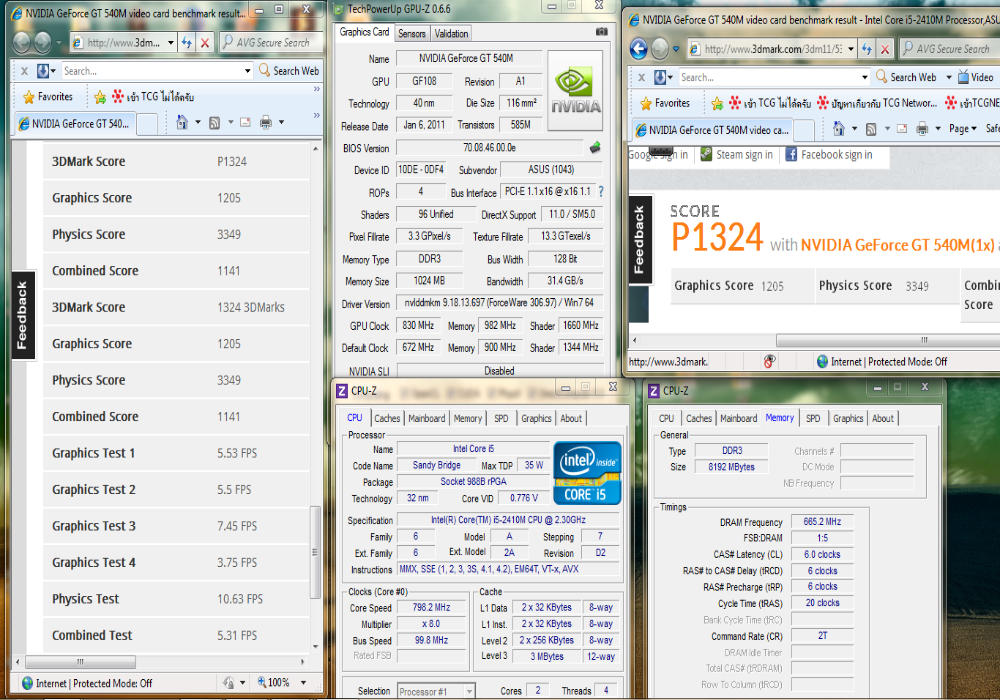This screenshot has height=700, width=1000.
Task: Click the AVG Secure Search box in left browser
Action: click(270, 43)
